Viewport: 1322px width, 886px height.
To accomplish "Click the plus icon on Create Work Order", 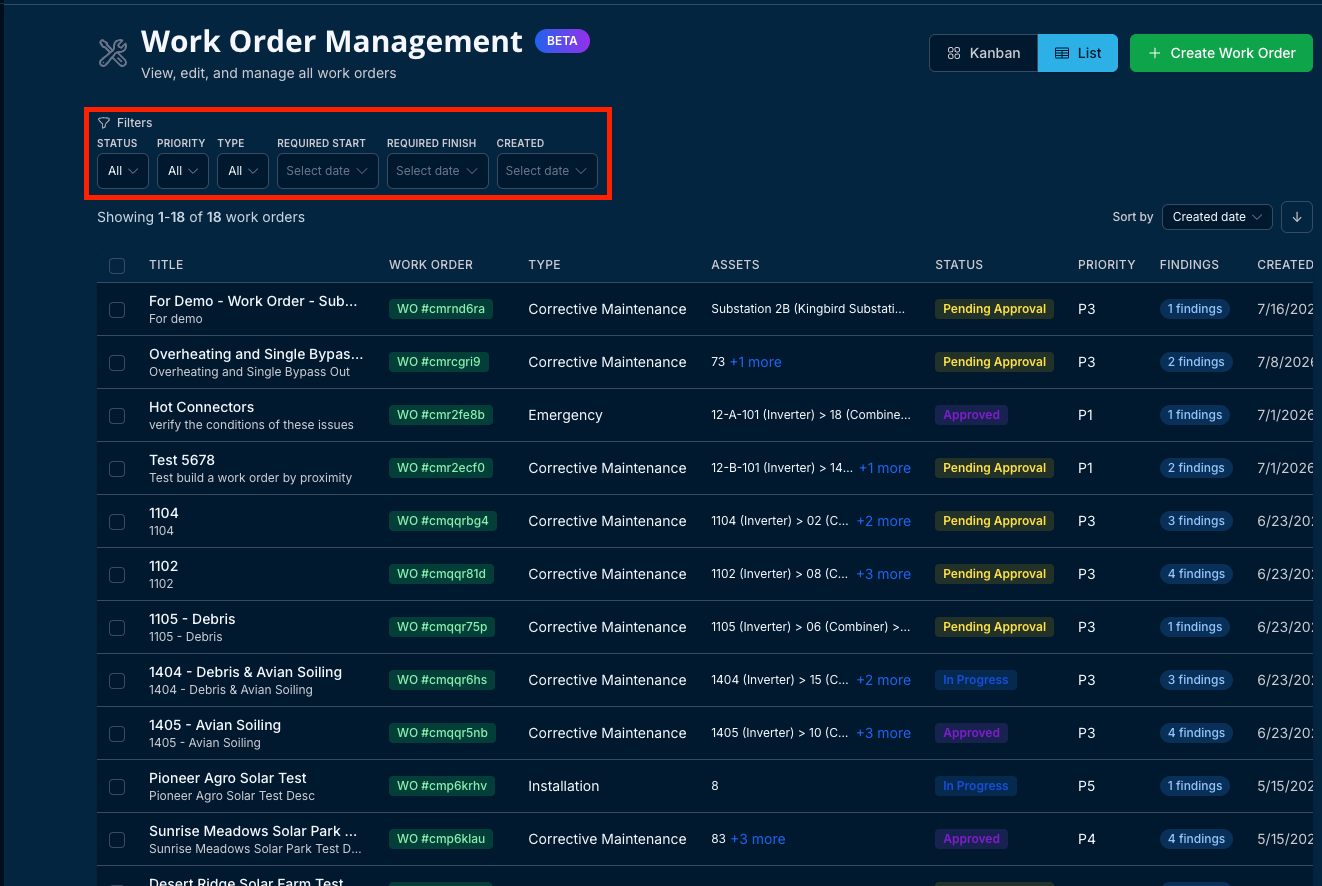I will (1154, 53).
